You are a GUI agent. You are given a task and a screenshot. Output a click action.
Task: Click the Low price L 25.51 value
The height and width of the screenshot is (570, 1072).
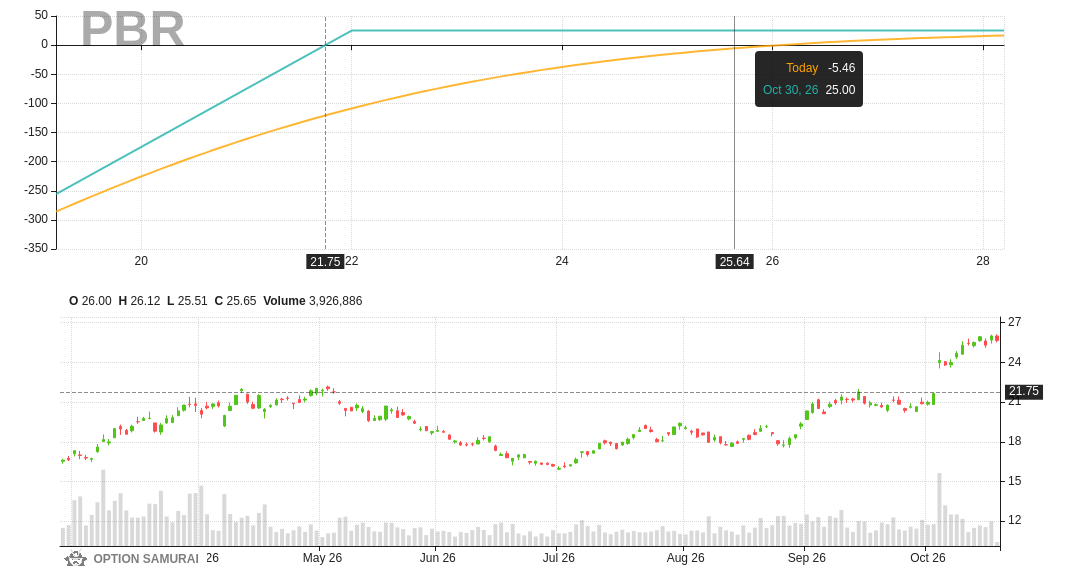187,301
